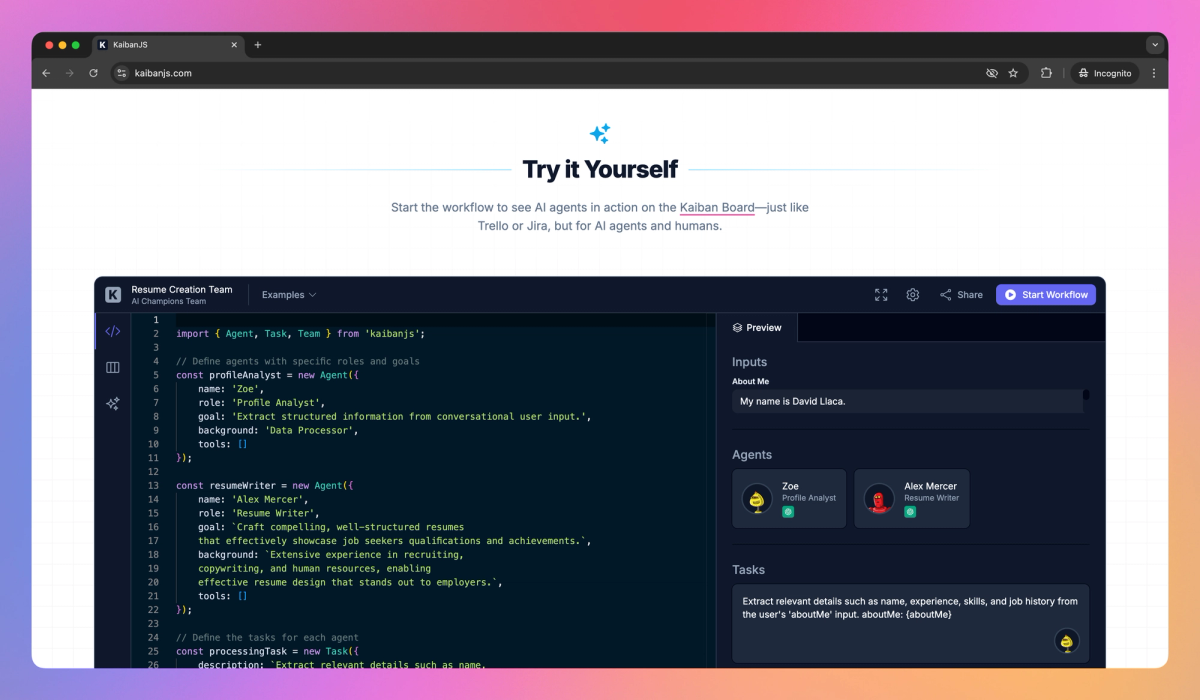Toggle the bookmark star in the address bar
The image size is (1200, 700).
[1013, 72]
